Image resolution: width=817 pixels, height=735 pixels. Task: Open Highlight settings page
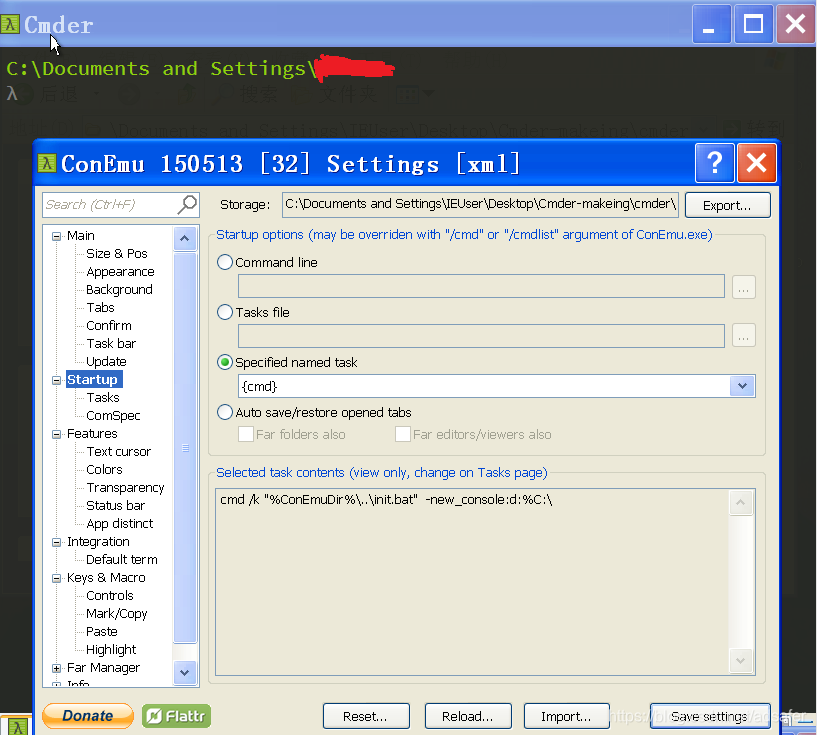pyautogui.click(x=111, y=650)
